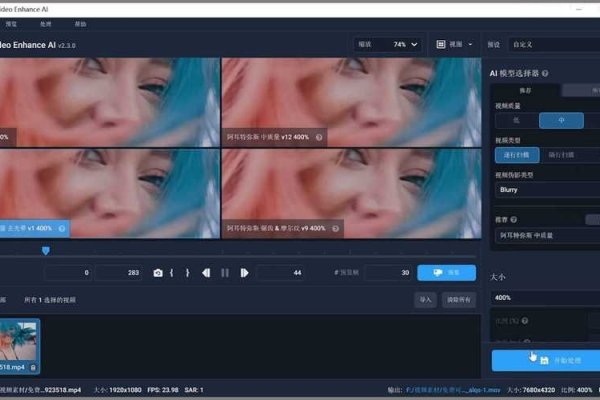Select the 518.mp4 video thumbnail
The width and height of the screenshot is (600, 400).
[19, 346]
